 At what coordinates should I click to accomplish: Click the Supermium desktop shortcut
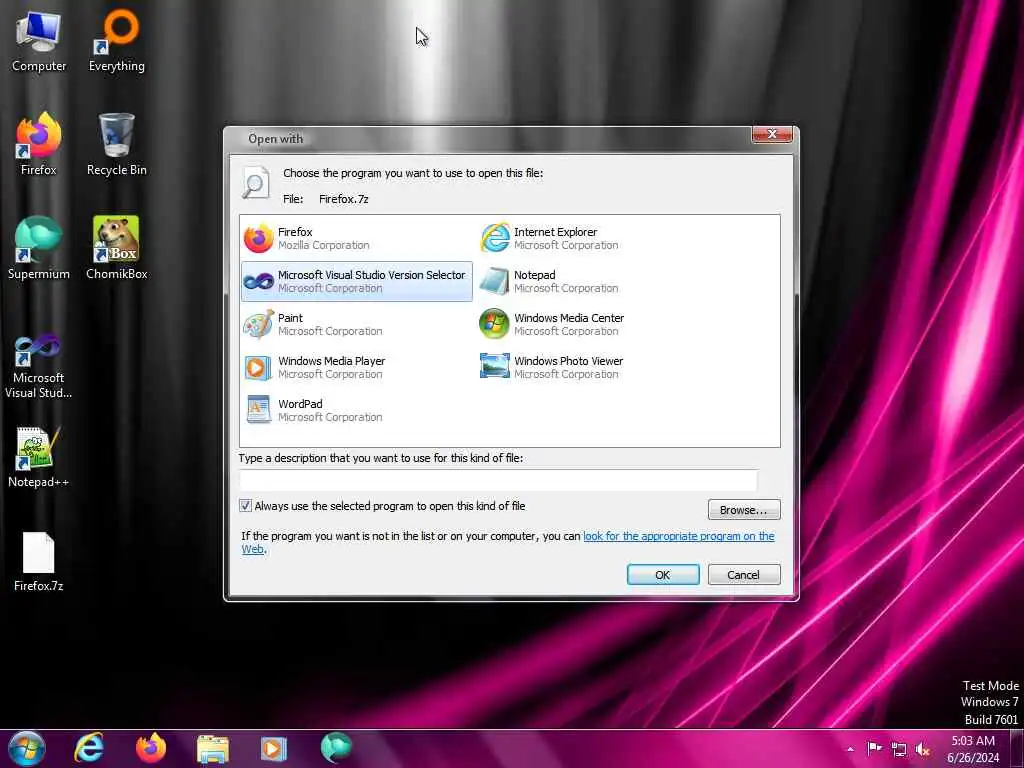(39, 248)
